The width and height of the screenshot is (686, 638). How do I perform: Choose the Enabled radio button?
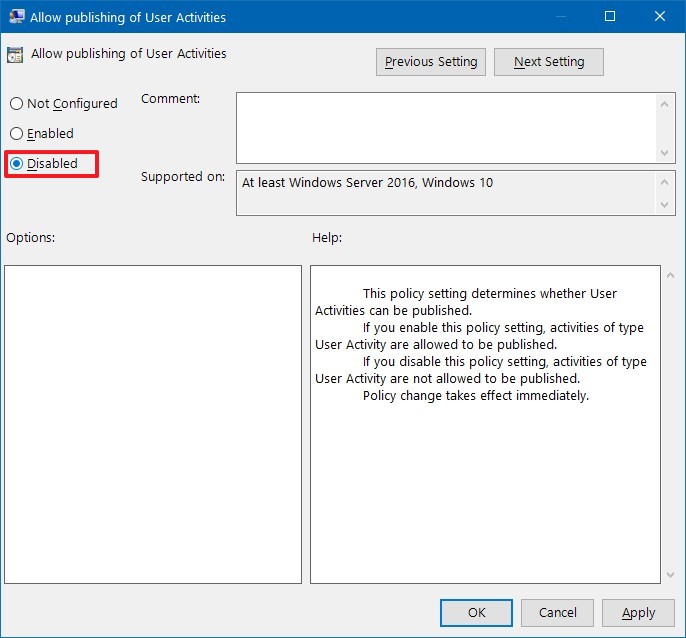tap(42, 133)
